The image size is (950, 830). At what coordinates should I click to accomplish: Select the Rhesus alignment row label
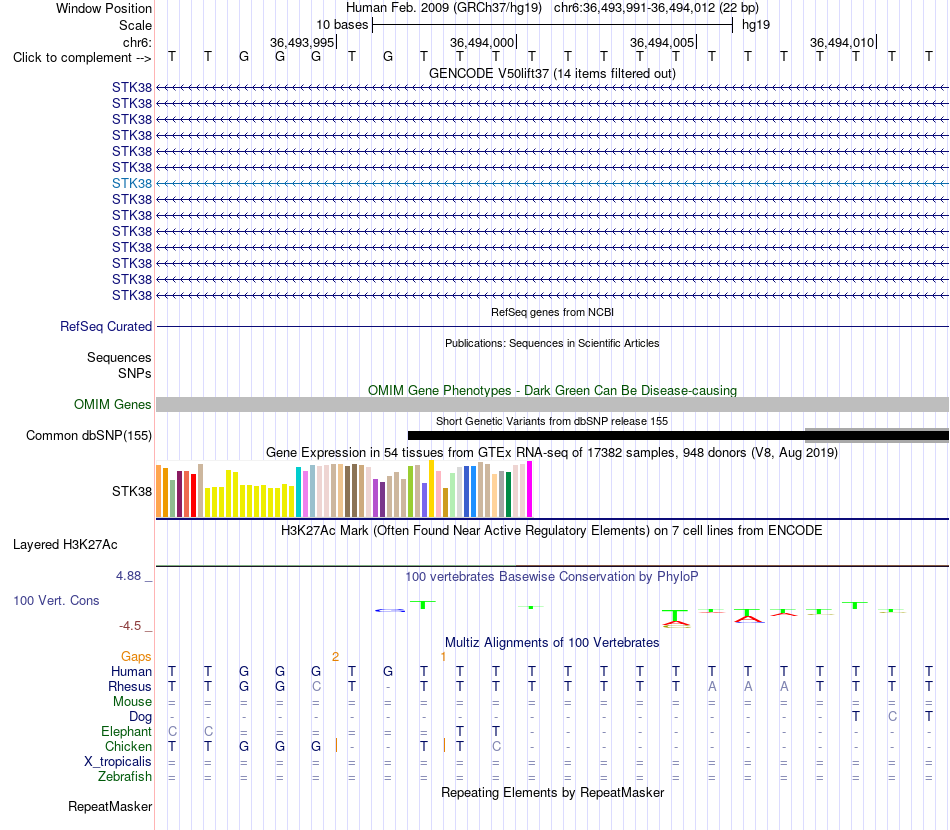[x=130, y=686]
